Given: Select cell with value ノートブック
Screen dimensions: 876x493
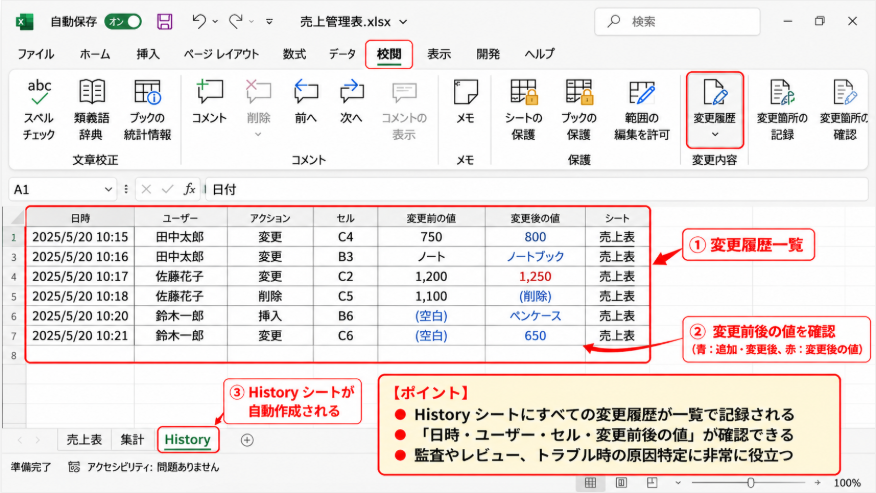Looking at the screenshot, I should [x=535, y=257].
